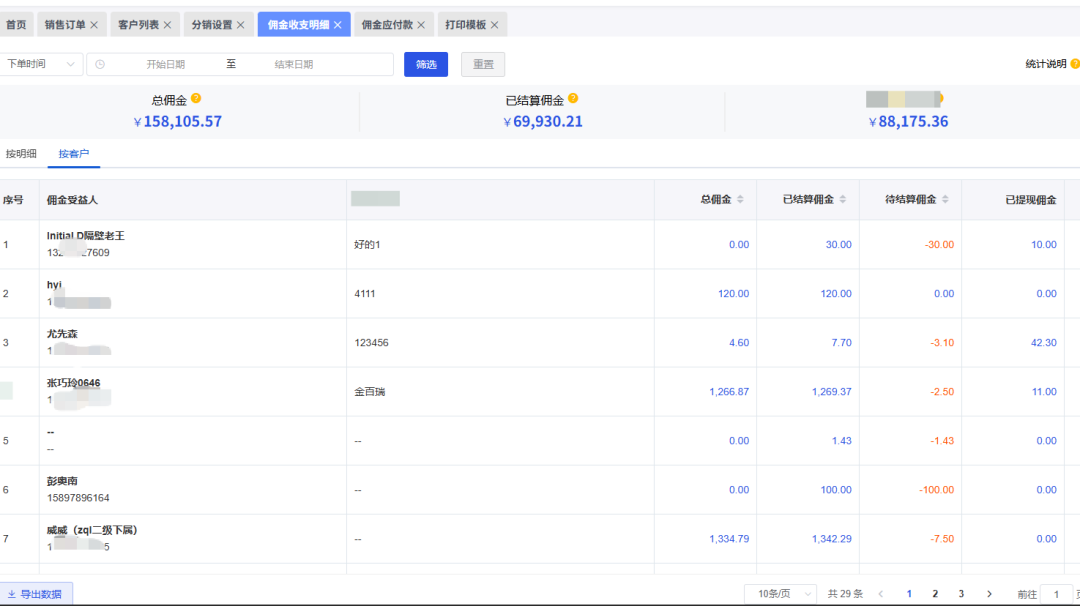
Task: Switch to the 按明细 tab
Action: tap(21, 154)
